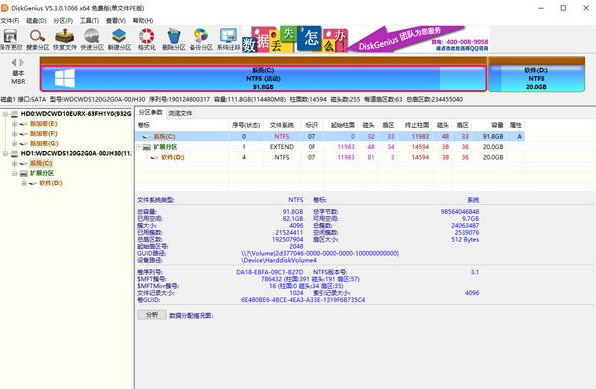Click the HD0 hard disk icon in tree
Viewport: 596px width, 389px height.
click(14, 114)
